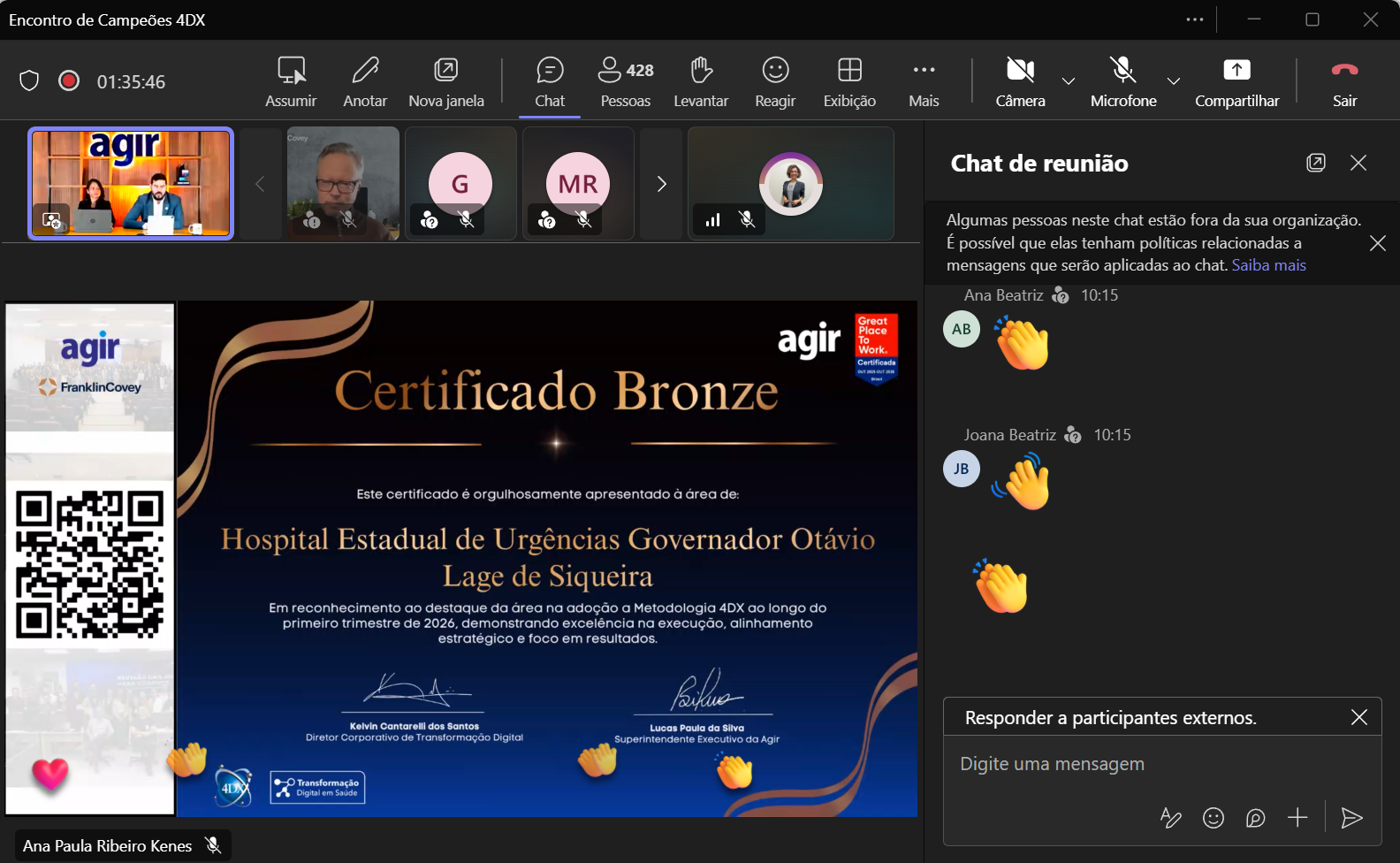
Task: Click muted mic icon on MR tile
Action: 583,219
